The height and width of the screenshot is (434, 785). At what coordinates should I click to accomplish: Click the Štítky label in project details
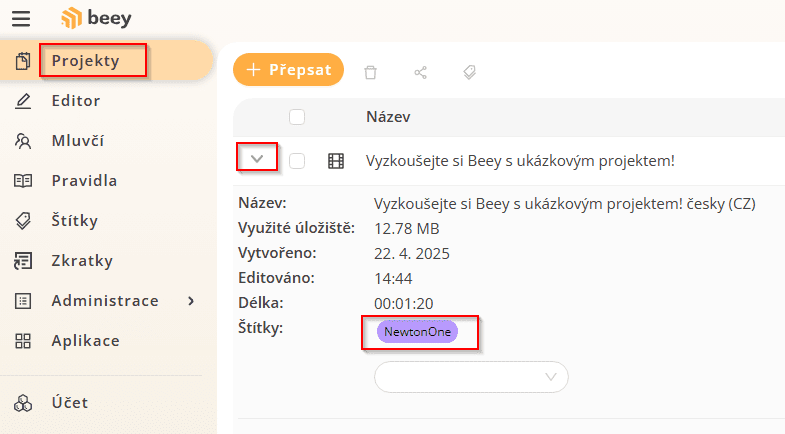click(x=260, y=328)
